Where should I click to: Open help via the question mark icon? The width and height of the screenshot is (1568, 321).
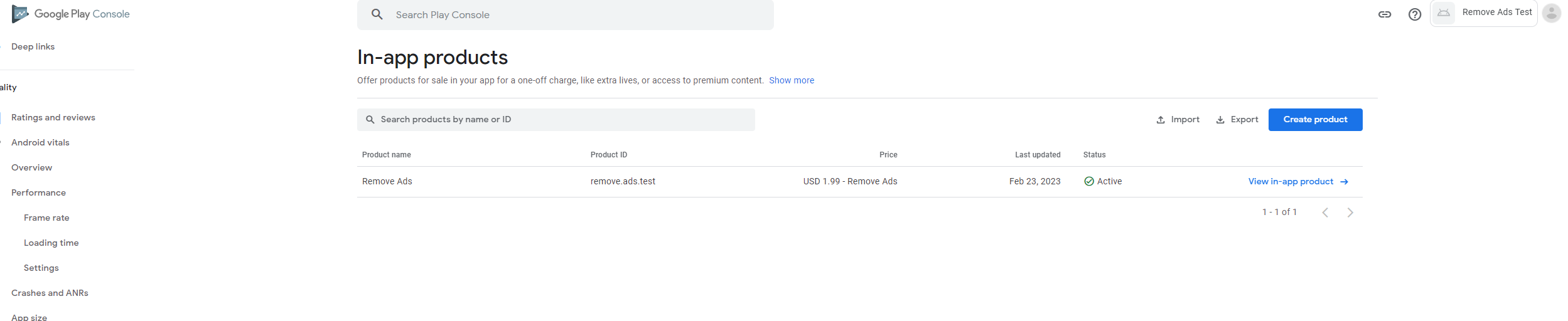1414,14
